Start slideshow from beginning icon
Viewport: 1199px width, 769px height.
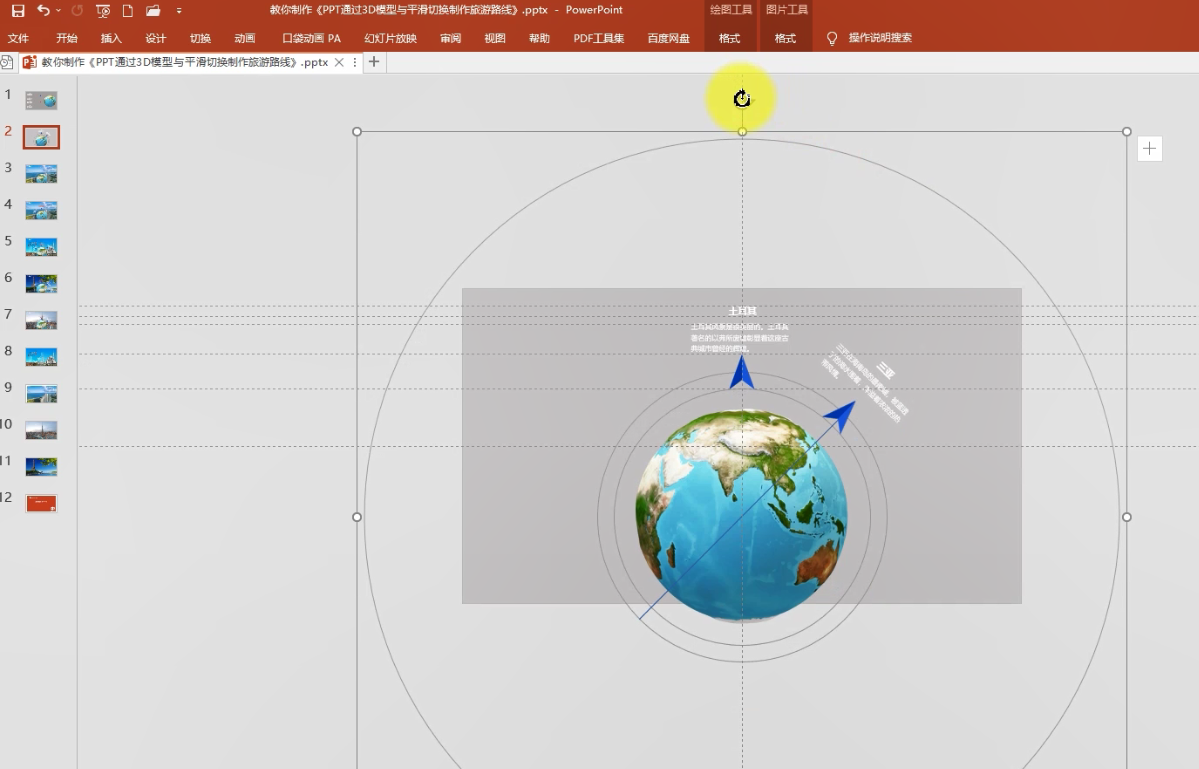[103, 11]
